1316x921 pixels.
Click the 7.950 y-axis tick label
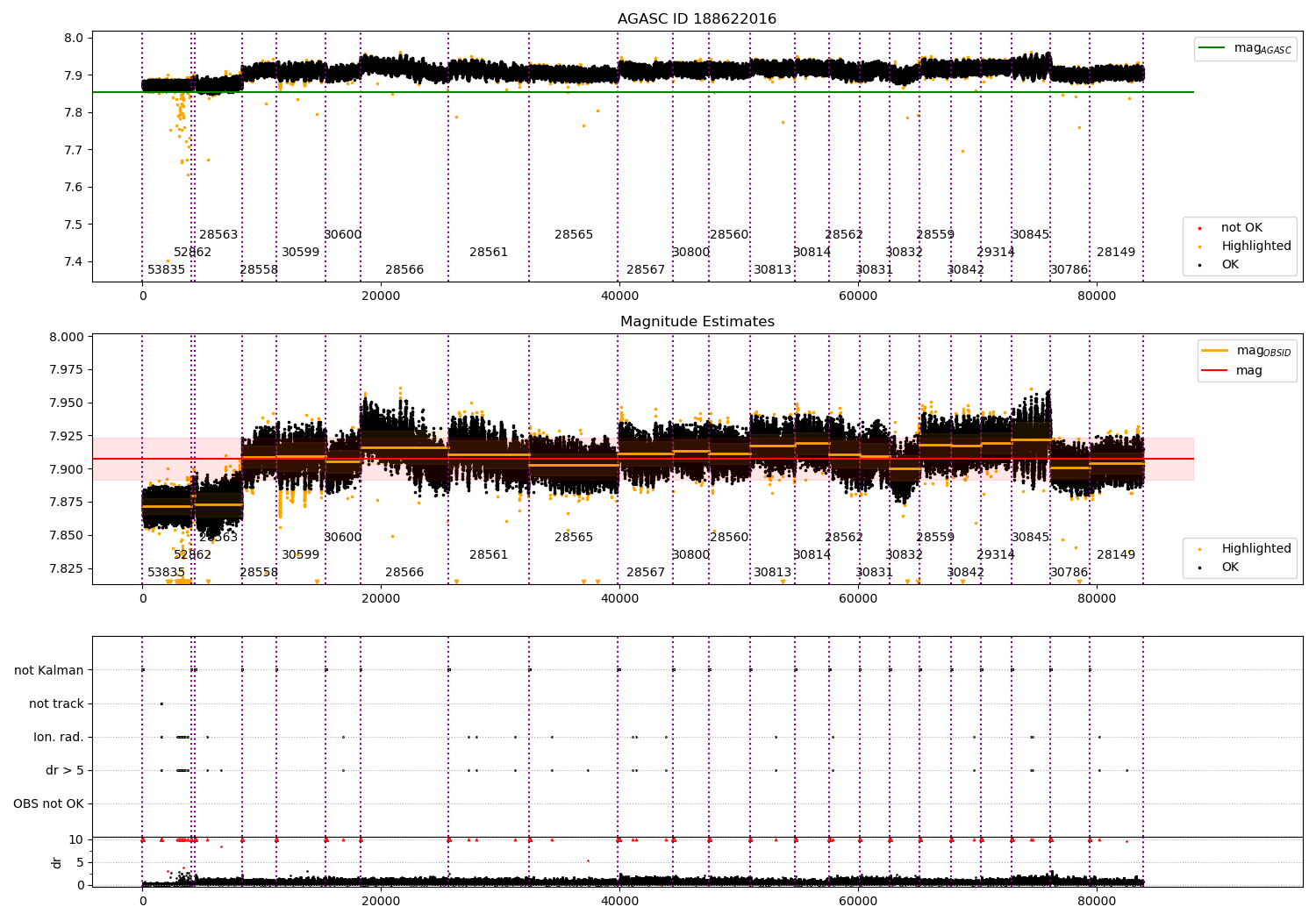click(x=66, y=403)
